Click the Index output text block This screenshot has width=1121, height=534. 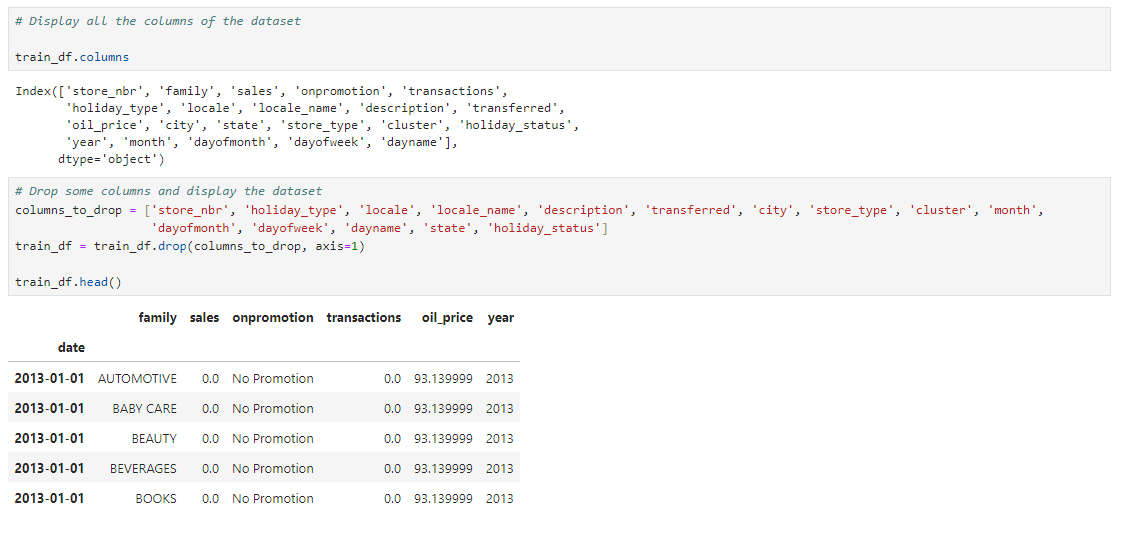(297, 125)
